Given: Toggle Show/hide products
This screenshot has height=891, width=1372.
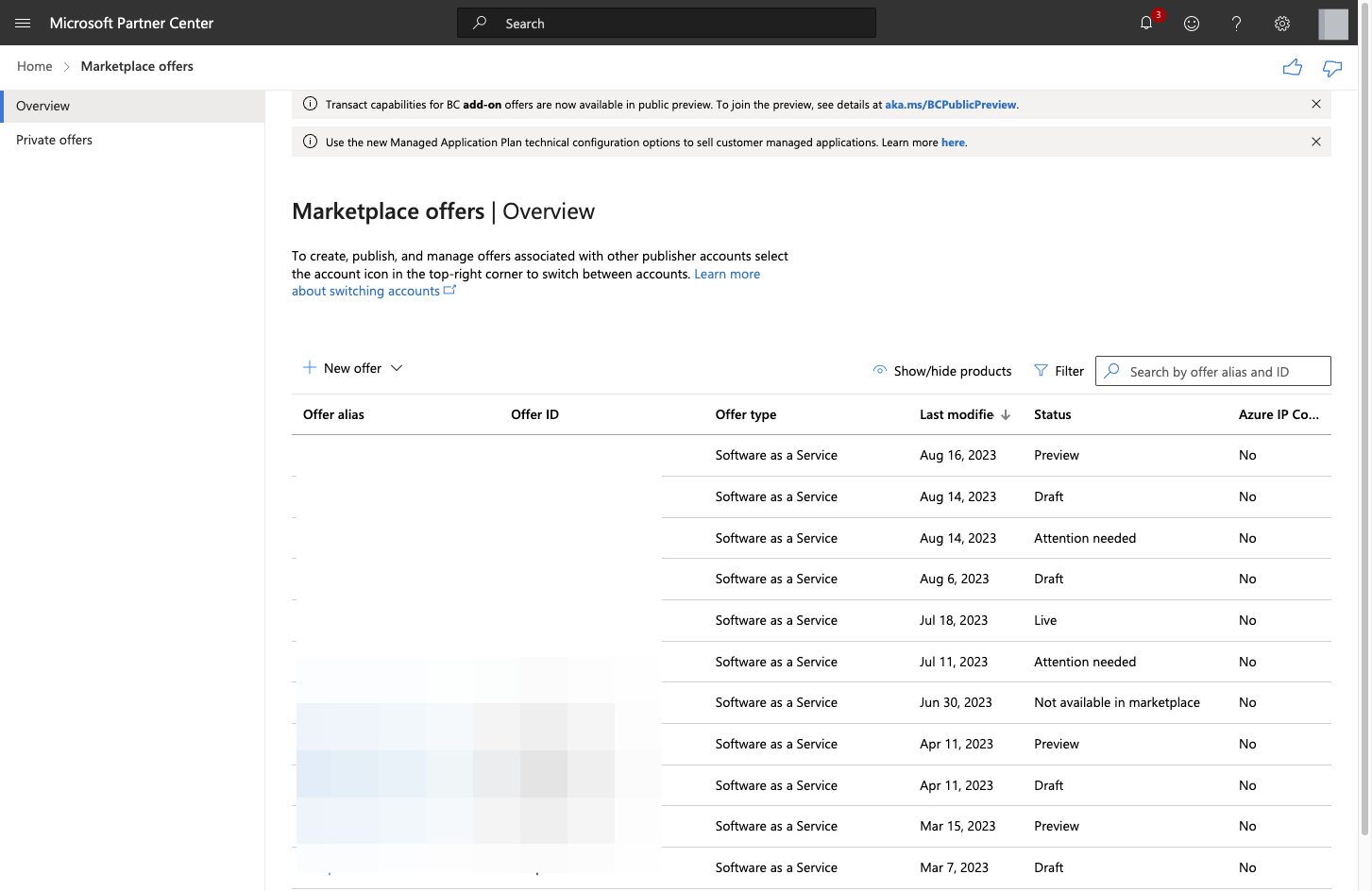Looking at the screenshot, I should point(942,371).
